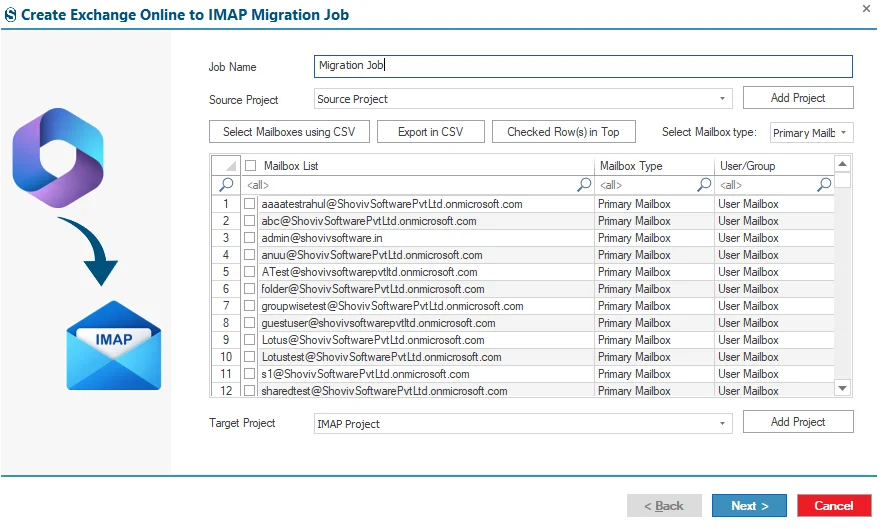Check the Mailbox List header checkbox

251,166
